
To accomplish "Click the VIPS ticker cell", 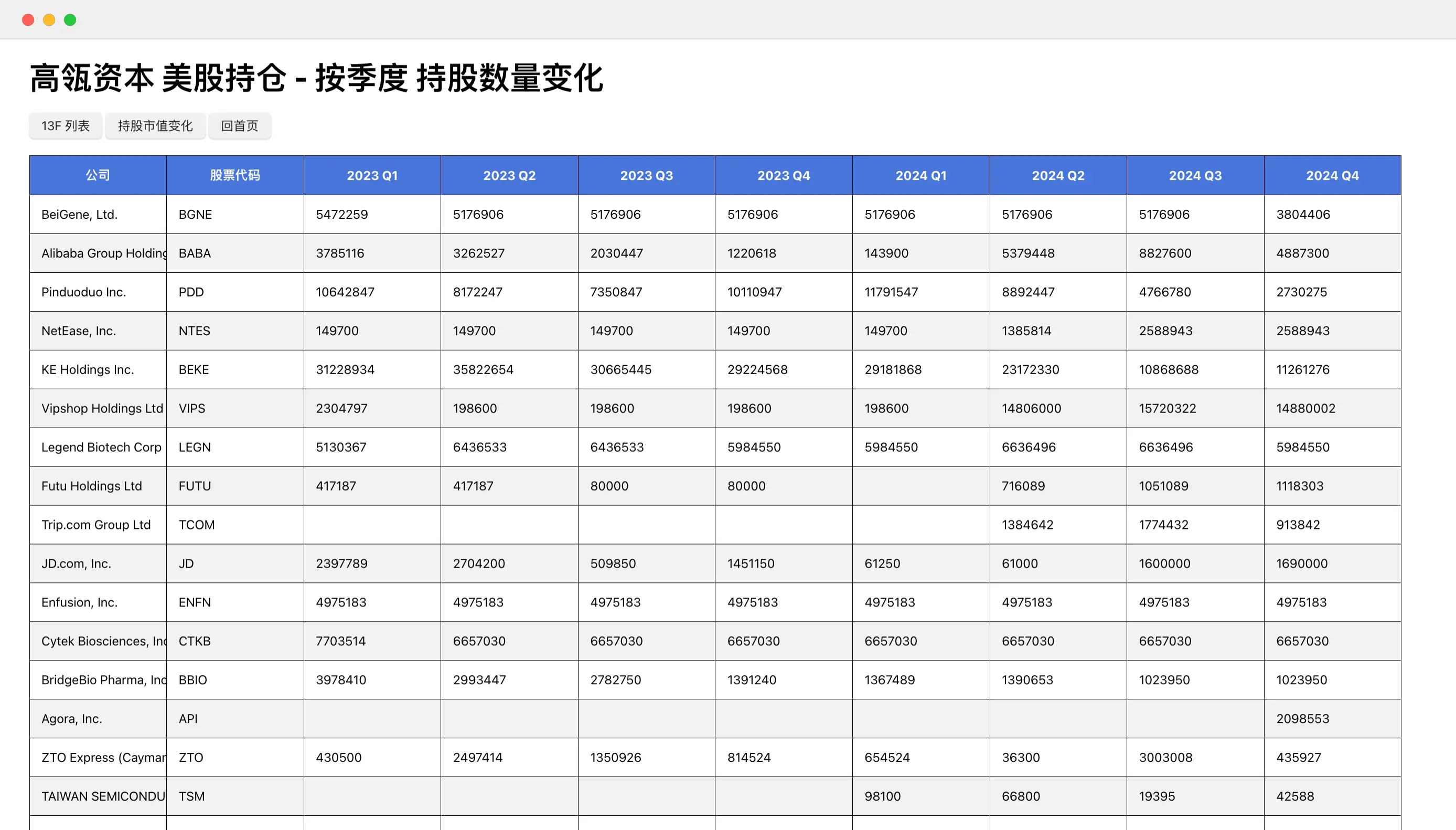I will (235, 408).
